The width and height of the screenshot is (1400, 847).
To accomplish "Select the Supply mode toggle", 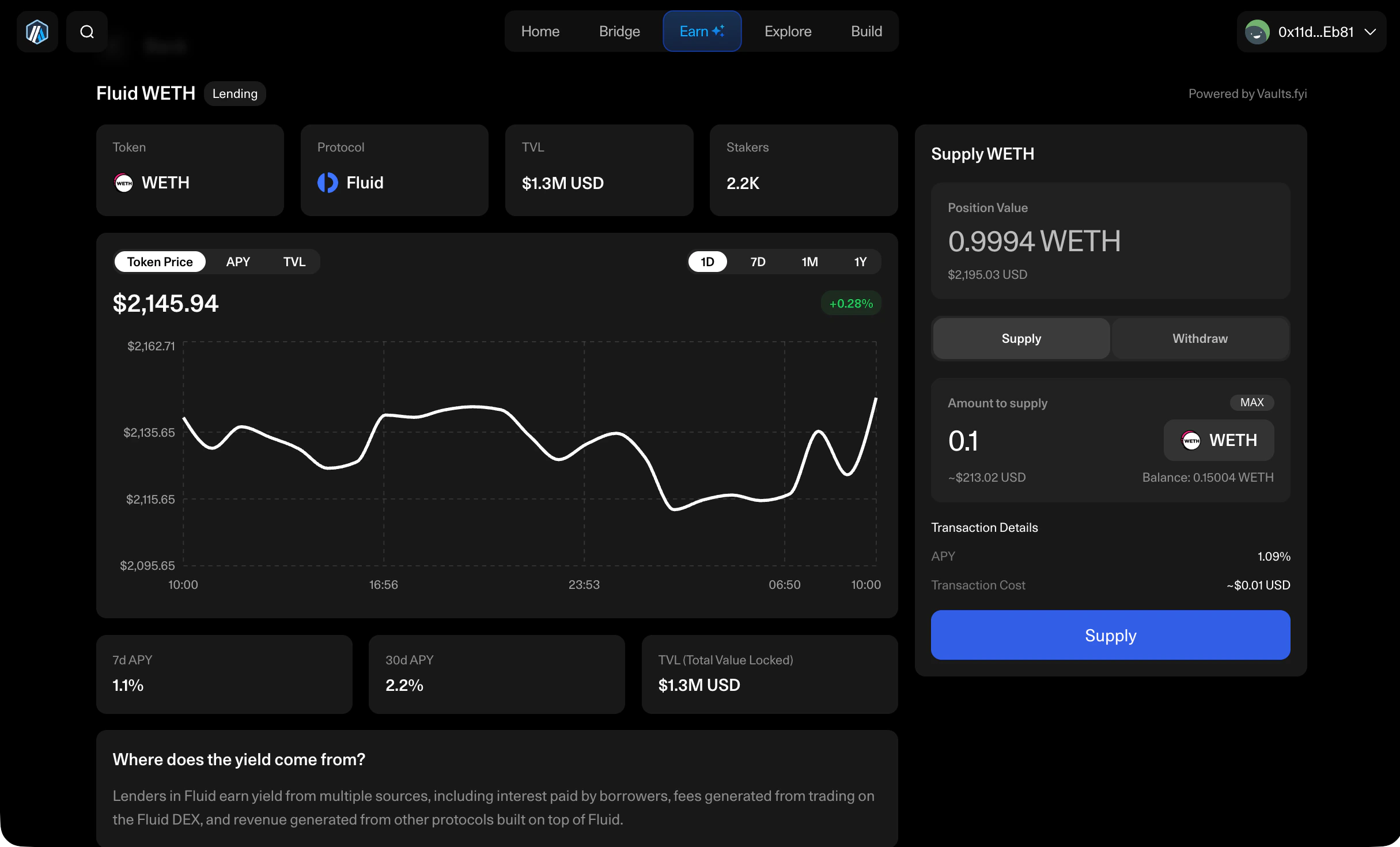I will tap(1021, 338).
